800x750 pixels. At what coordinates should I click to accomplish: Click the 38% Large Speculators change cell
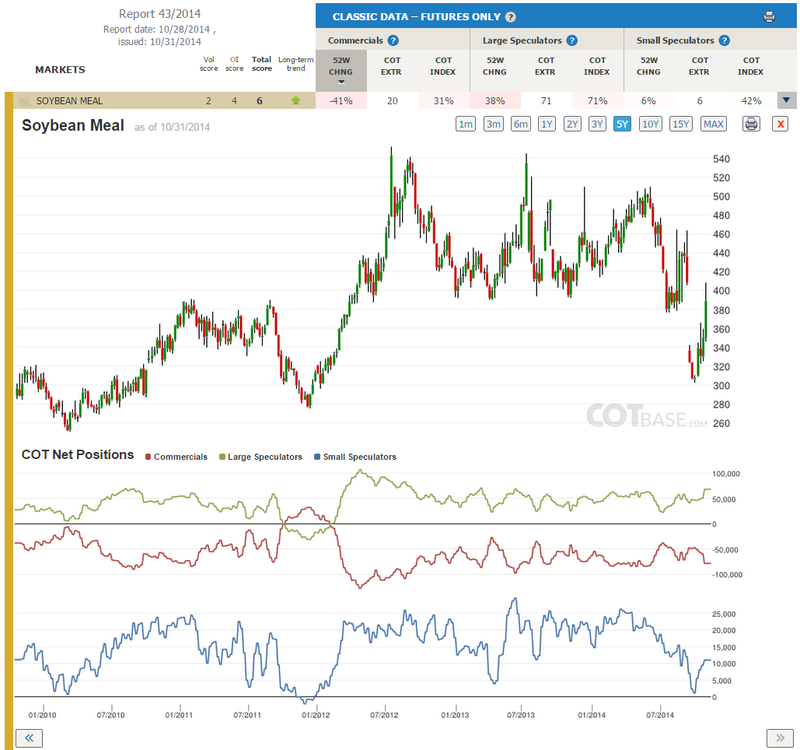495,101
